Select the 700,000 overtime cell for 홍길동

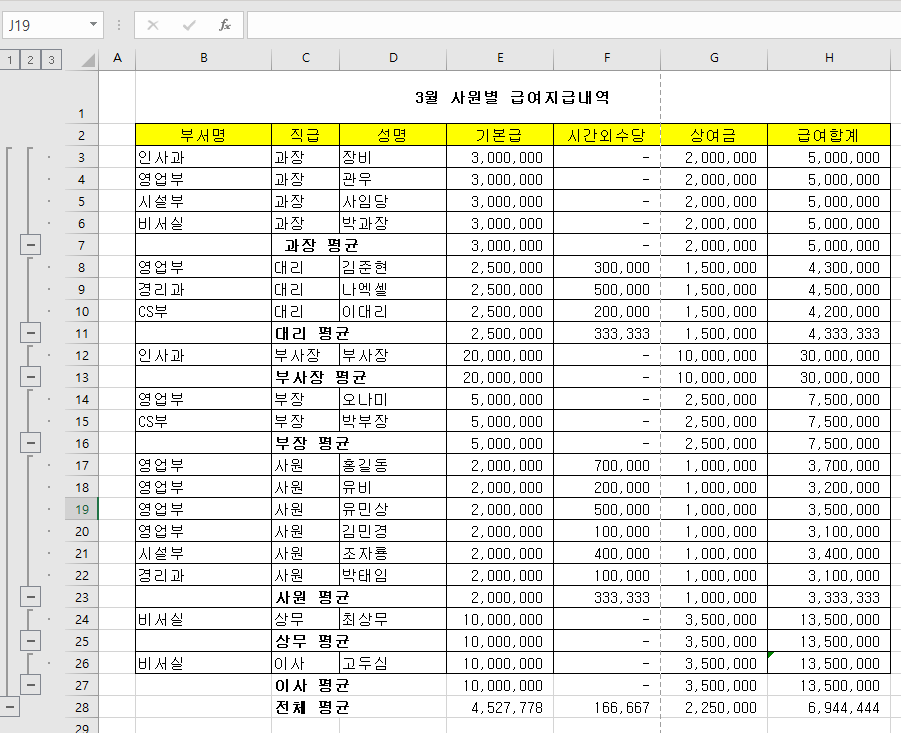[607, 465]
